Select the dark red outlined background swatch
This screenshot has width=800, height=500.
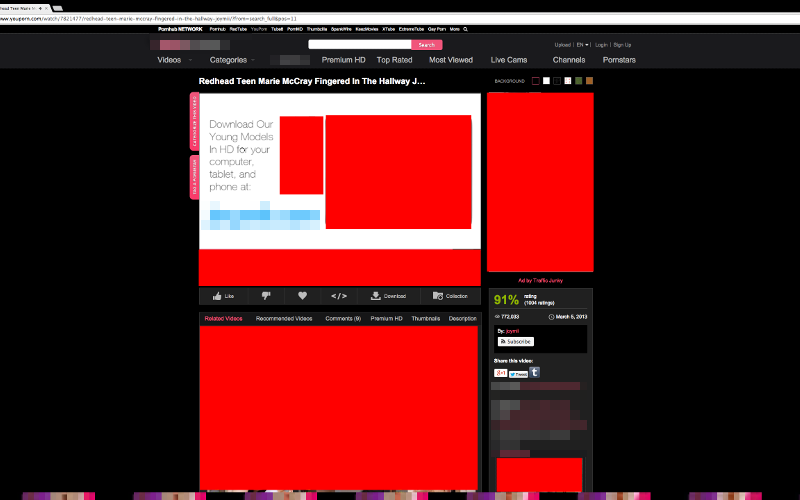click(x=536, y=81)
